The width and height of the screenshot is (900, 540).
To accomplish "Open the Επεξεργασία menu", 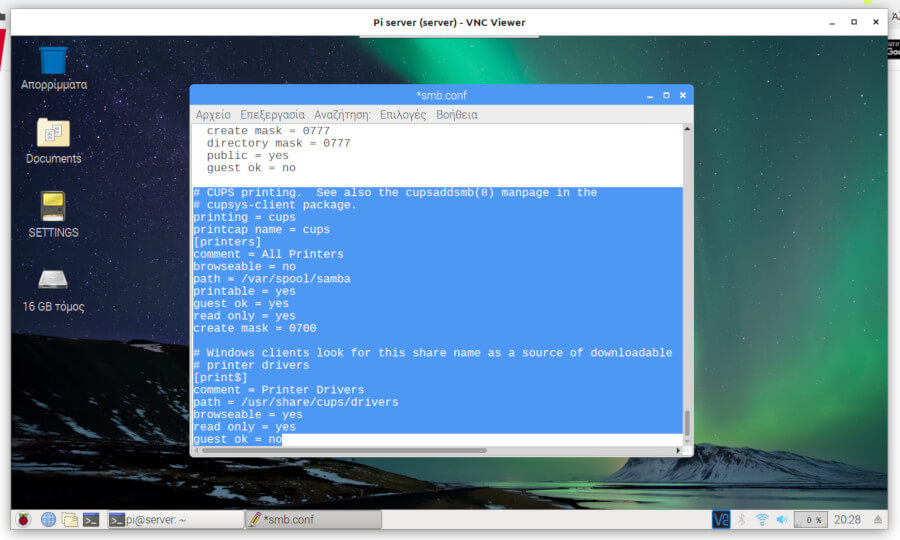I will tap(272, 115).
